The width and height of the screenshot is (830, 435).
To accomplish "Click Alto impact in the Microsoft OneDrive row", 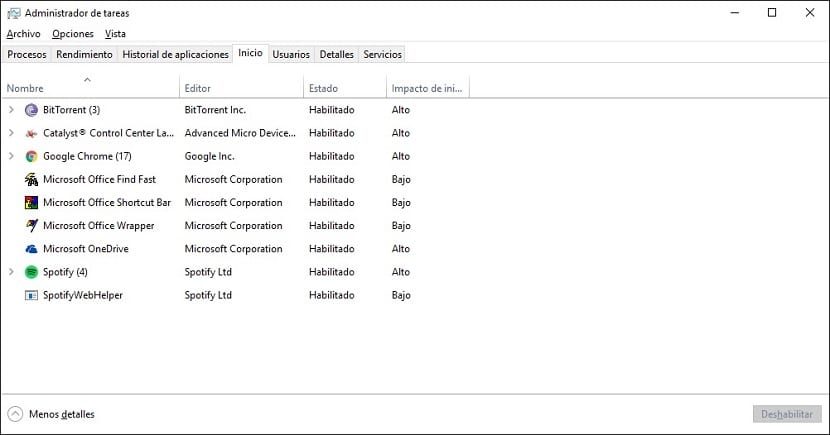I will click(x=401, y=249).
